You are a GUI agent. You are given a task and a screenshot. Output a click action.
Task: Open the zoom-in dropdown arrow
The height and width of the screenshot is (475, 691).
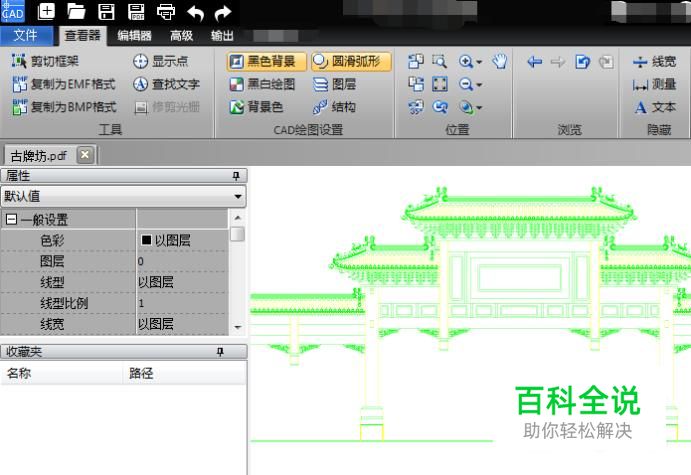(x=479, y=62)
